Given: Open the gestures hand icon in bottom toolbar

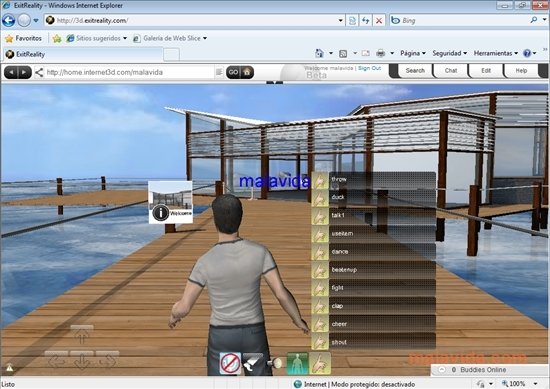Looking at the screenshot, I should 320,364.
